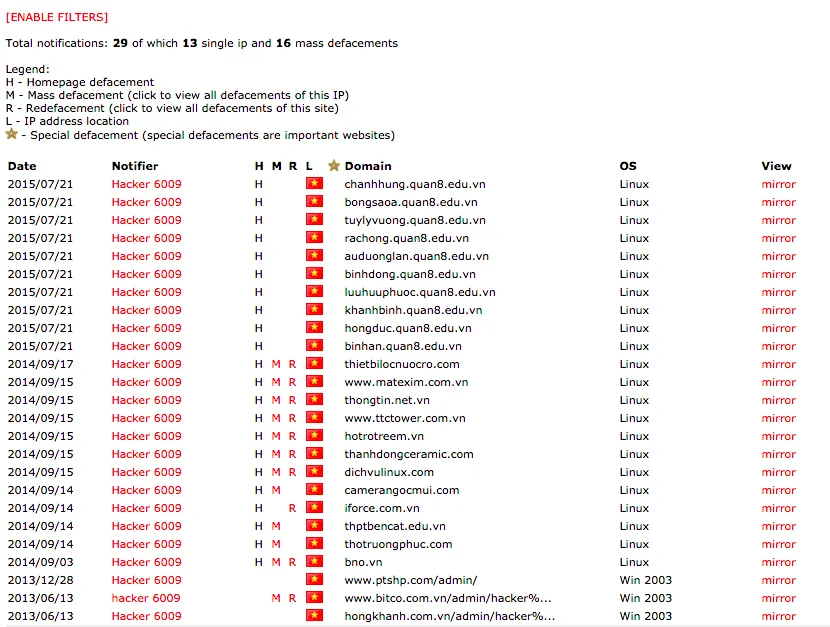Click M mass defacement link for thongtin.net.vn
Viewport: 830px width, 627px height.
(276, 400)
